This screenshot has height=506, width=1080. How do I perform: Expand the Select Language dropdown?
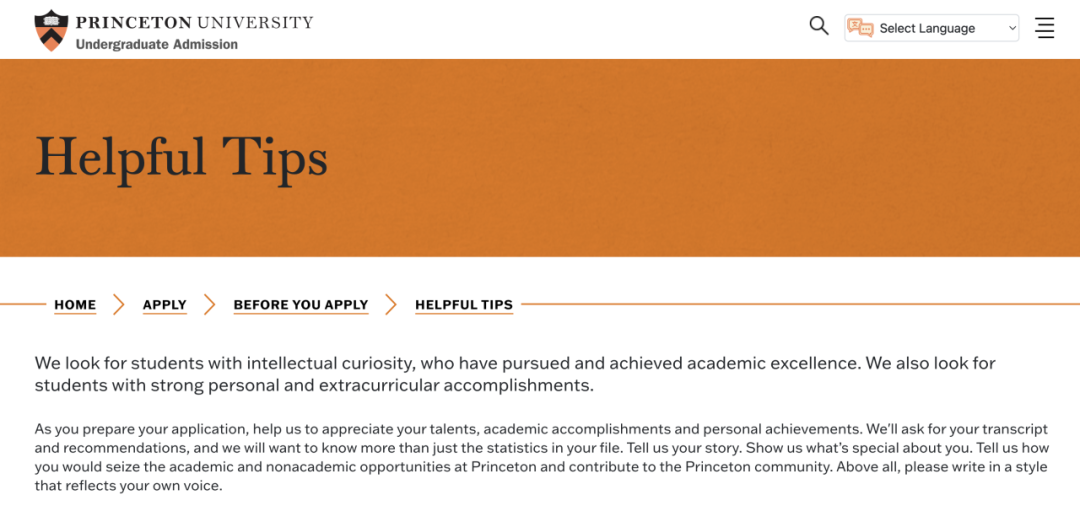[x=932, y=28]
